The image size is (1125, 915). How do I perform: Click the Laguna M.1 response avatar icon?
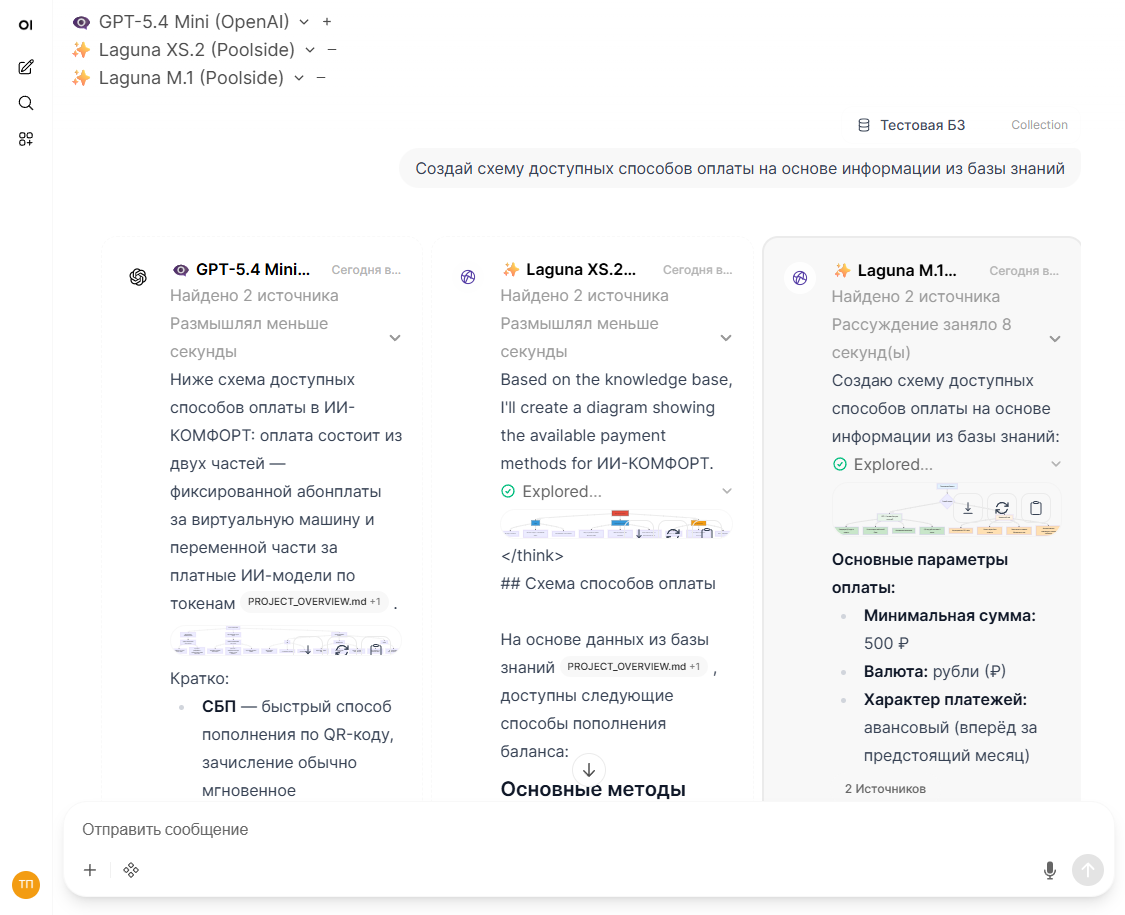800,278
